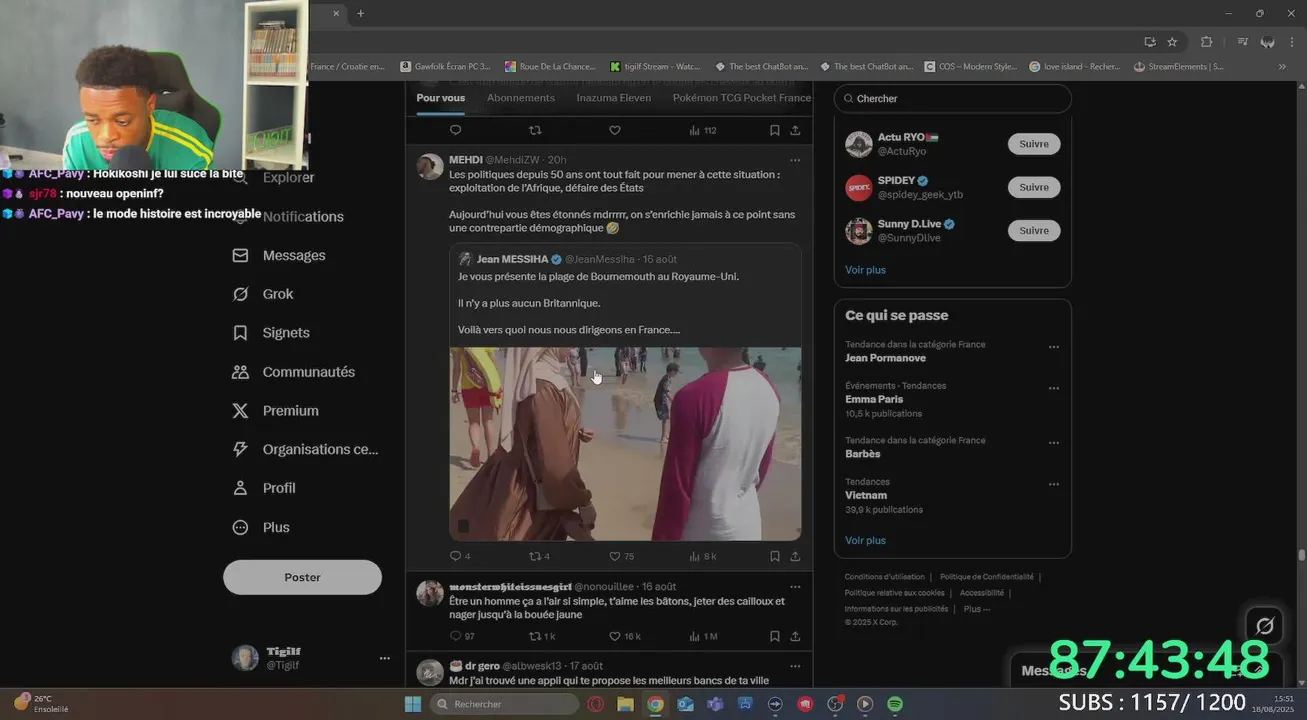This screenshot has height=720, width=1307.
Task: Open more options on dr gero's post
Action: pos(795,666)
